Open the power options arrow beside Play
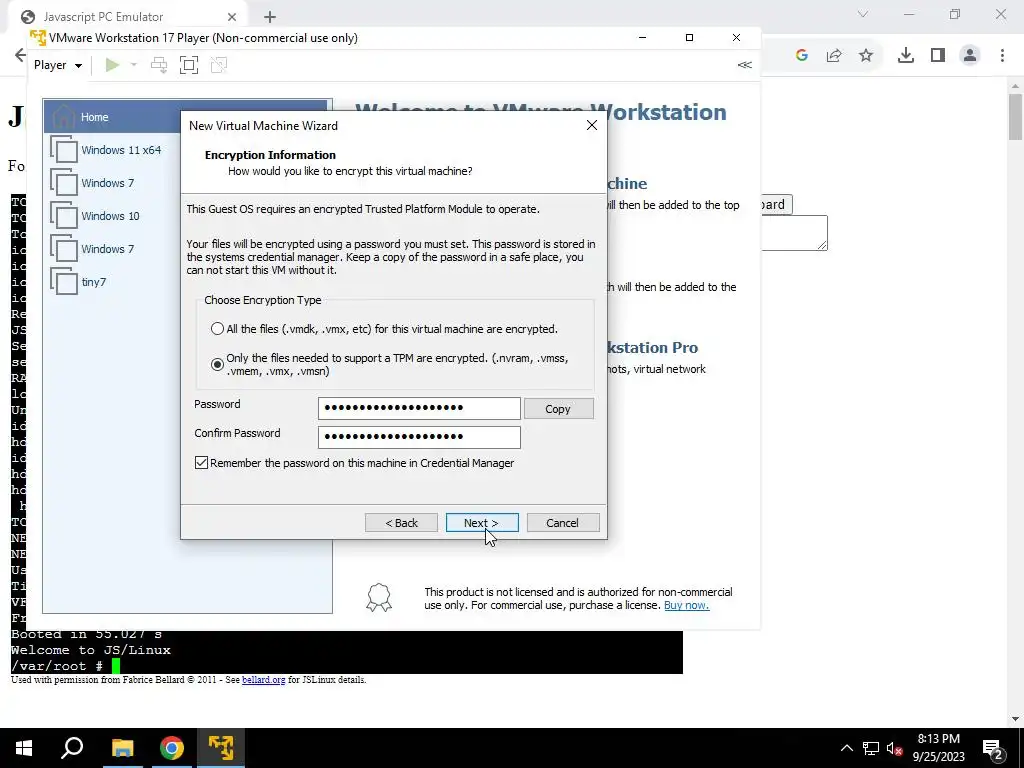1024x768 pixels. coord(134,65)
